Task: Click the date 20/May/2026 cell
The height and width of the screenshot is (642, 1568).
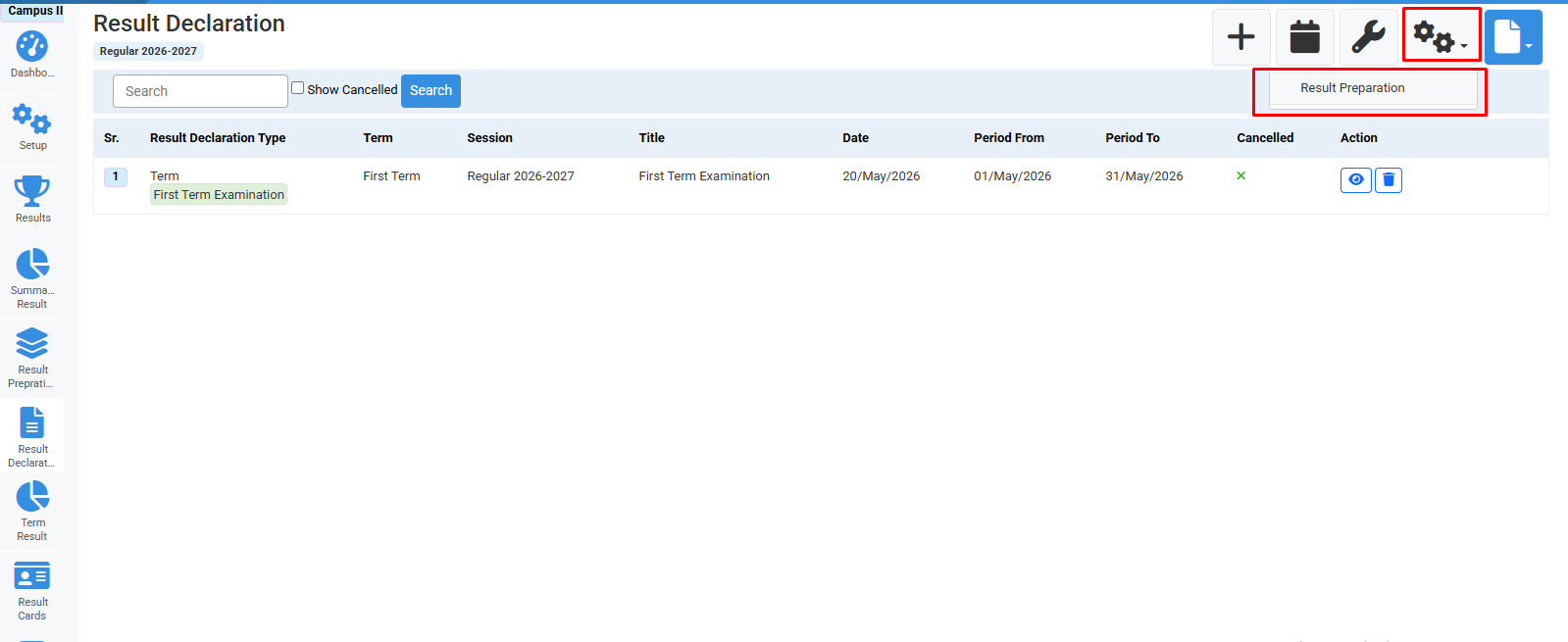Action: 882,176
